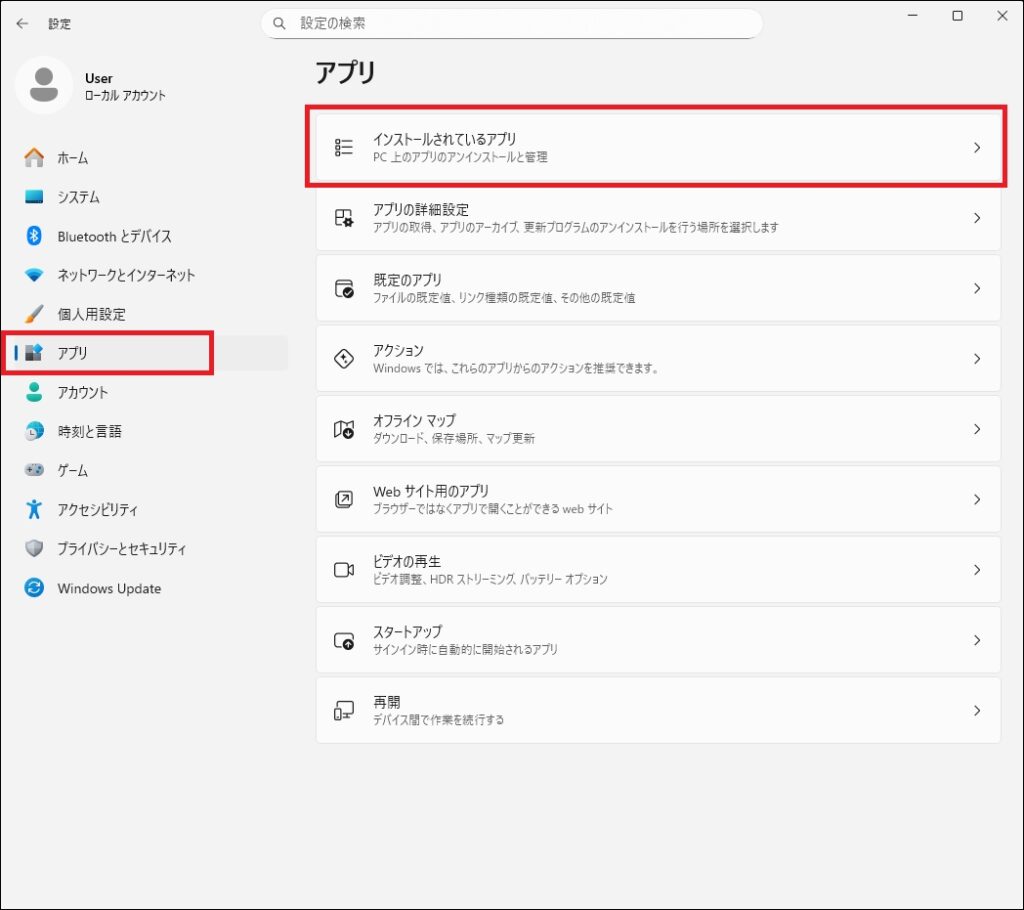1024x910 pixels.
Task: Open the 既定のアプリ chevron
Action: click(977, 287)
